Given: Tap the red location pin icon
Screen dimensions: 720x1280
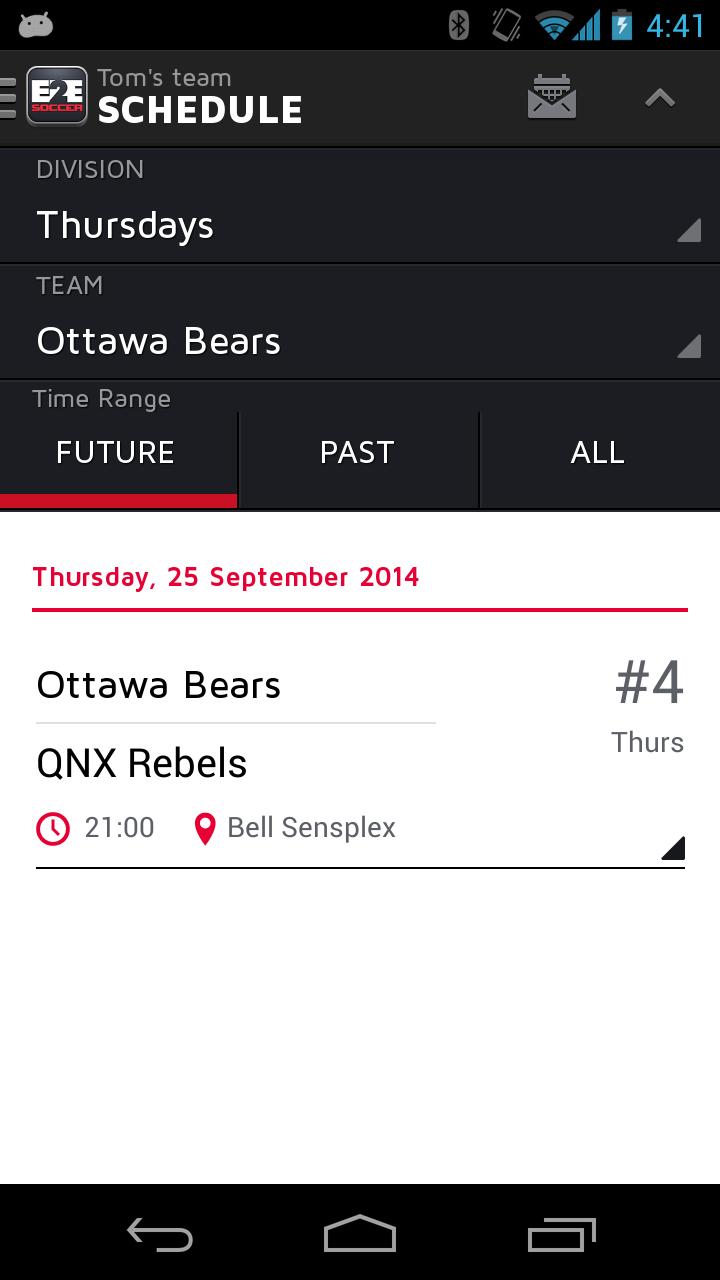Looking at the screenshot, I should tap(205, 828).
